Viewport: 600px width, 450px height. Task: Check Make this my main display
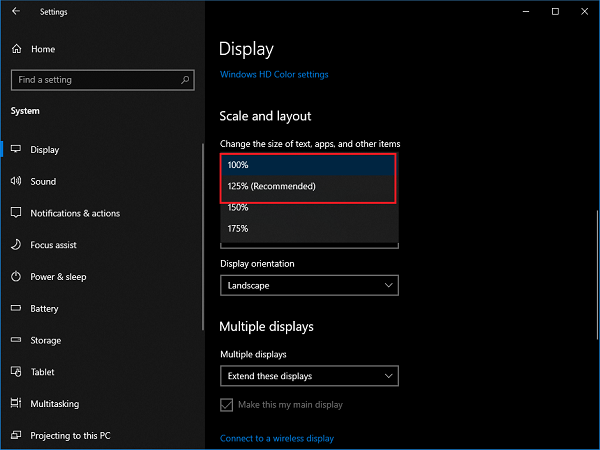point(228,405)
